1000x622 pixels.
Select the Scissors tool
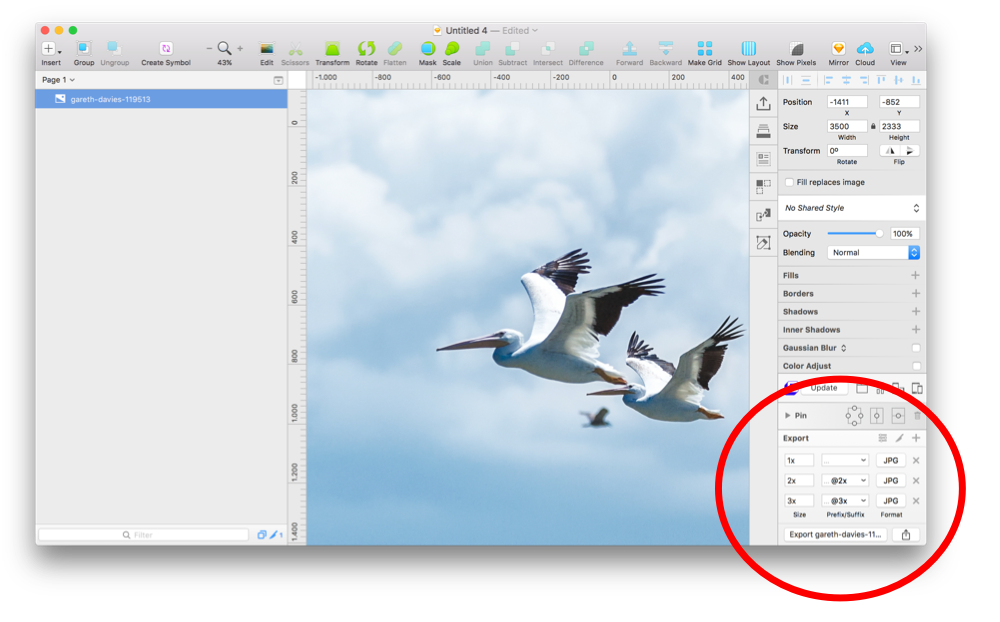pyautogui.click(x=295, y=48)
